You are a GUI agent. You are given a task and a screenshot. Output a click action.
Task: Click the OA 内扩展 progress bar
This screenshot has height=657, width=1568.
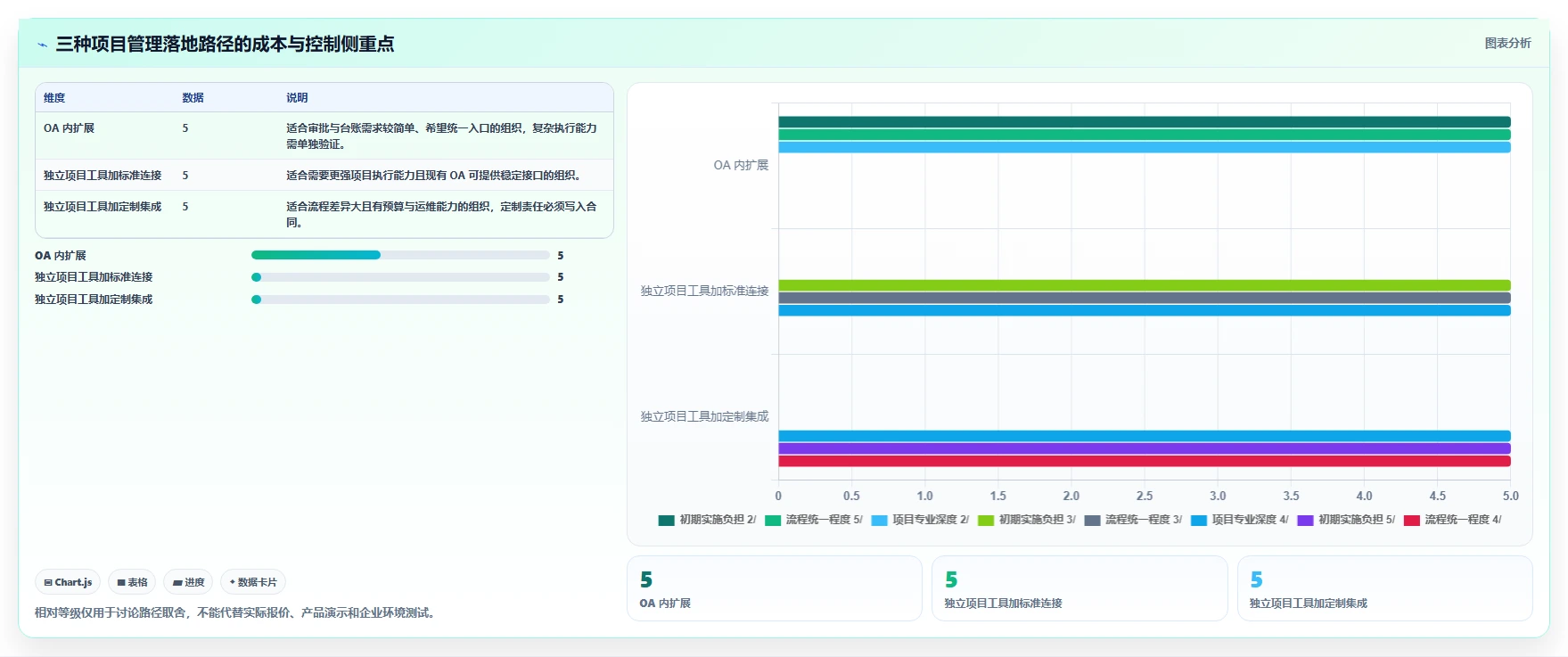point(400,255)
